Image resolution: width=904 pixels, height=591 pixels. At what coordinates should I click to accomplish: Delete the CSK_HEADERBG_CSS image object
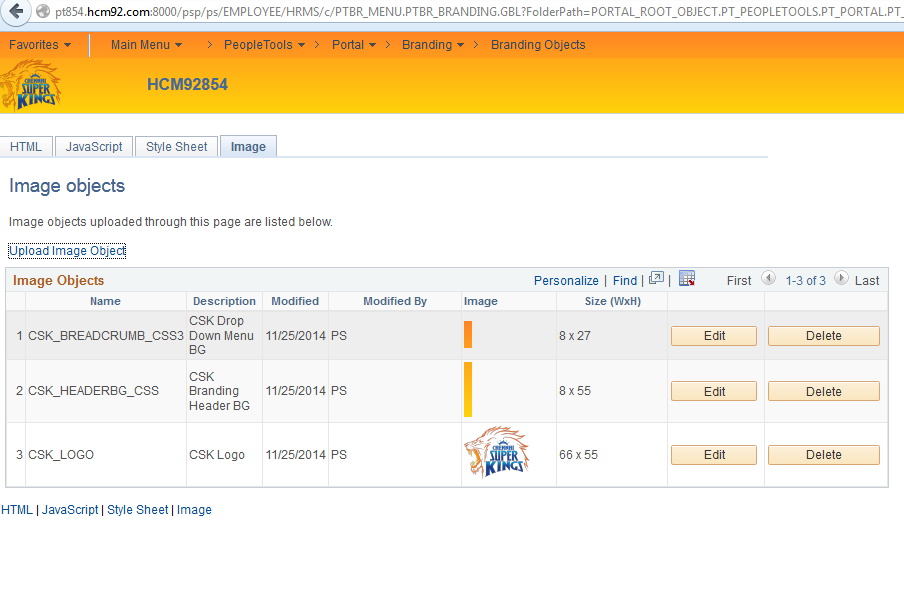824,392
